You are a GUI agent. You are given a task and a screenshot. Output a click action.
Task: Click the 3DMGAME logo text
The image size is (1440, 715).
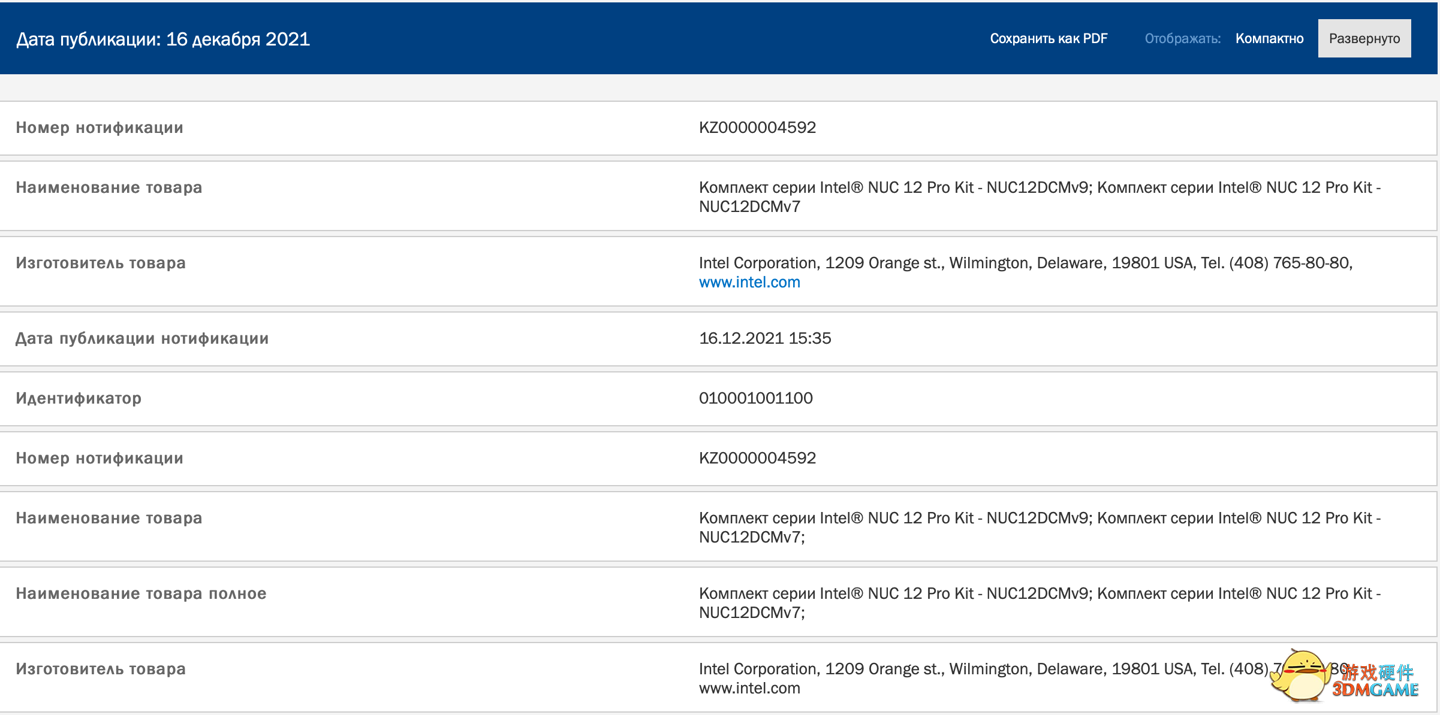coord(1375,690)
